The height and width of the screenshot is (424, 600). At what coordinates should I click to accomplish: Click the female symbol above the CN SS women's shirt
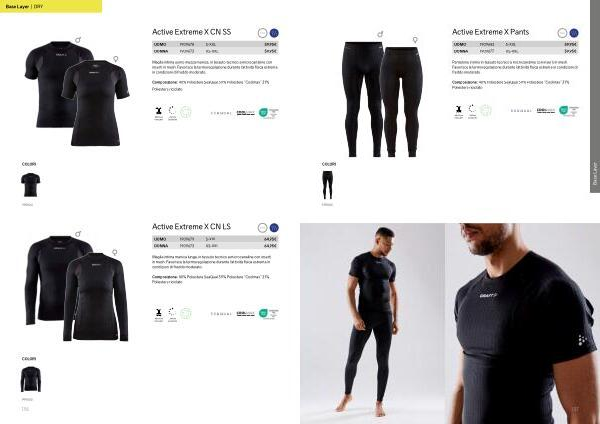(116, 59)
